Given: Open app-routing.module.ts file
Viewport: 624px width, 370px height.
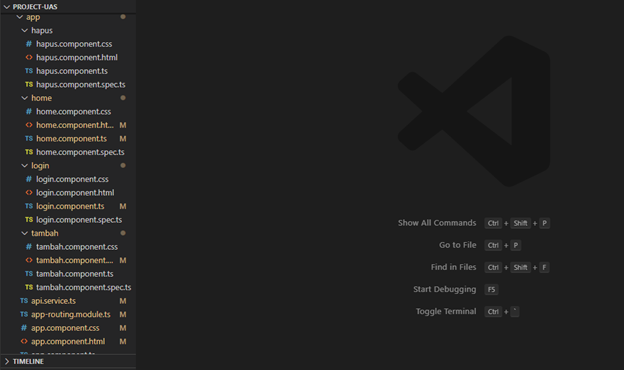Looking at the screenshot, I should (71, 315).
